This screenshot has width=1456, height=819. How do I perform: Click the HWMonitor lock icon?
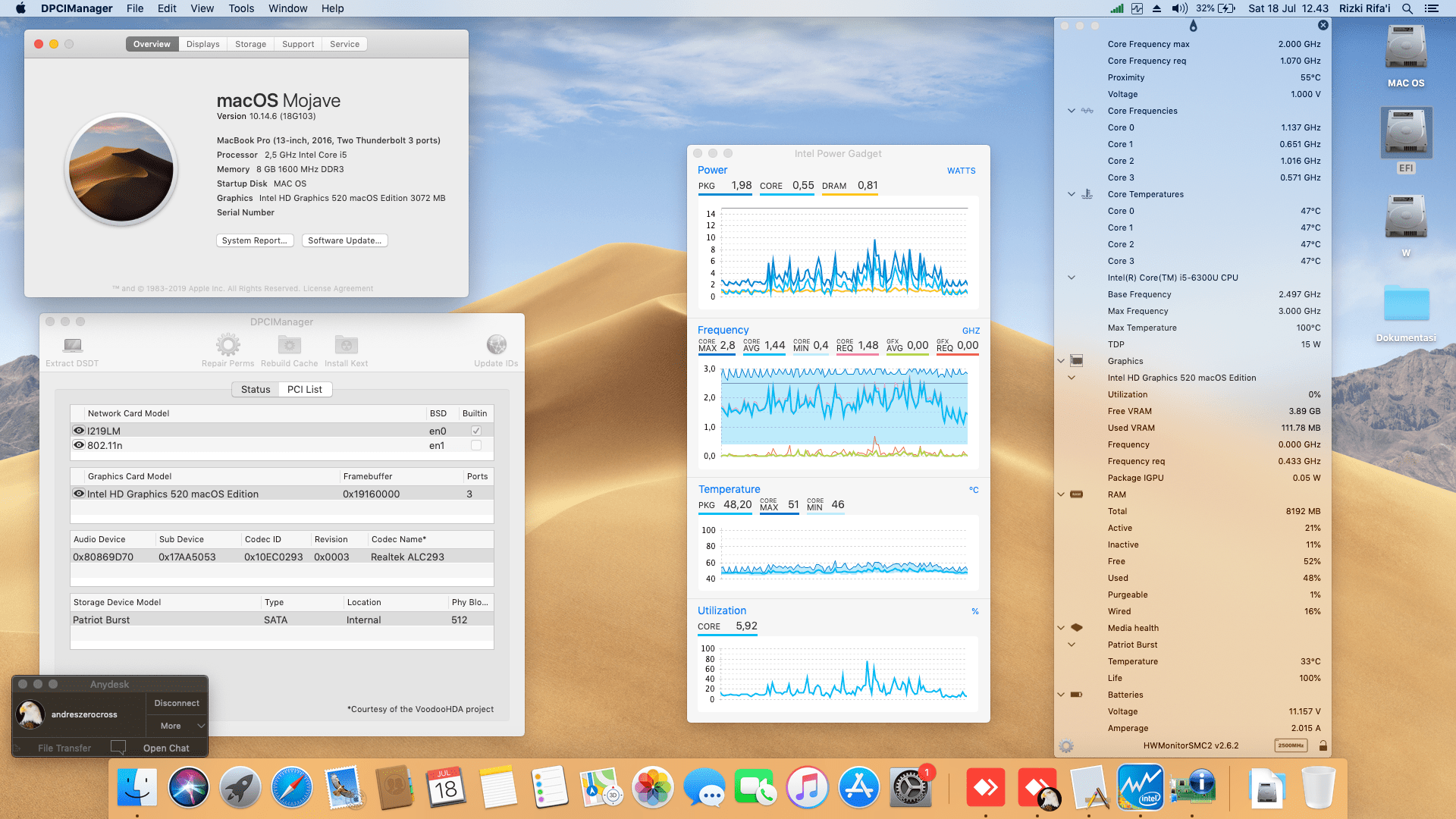[x=1323, y=746]
